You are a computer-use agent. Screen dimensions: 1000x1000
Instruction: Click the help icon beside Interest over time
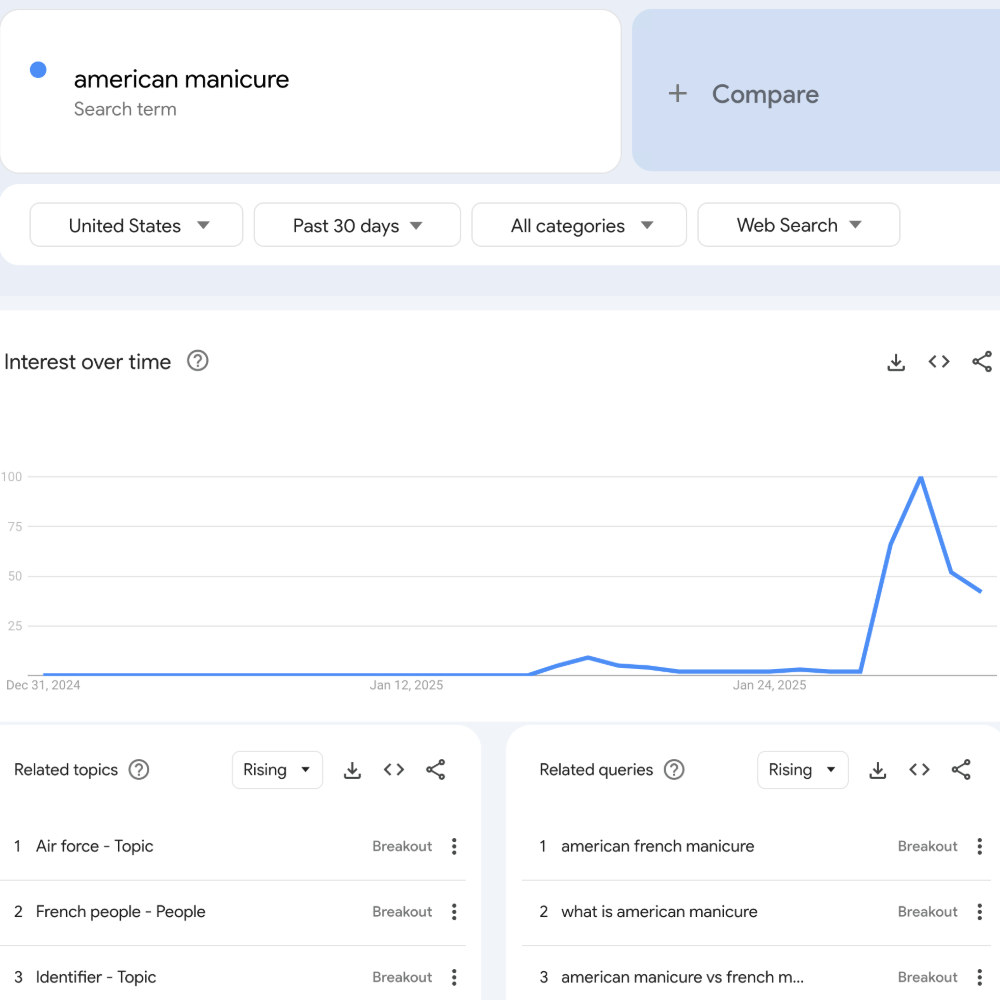coord(197,361)
